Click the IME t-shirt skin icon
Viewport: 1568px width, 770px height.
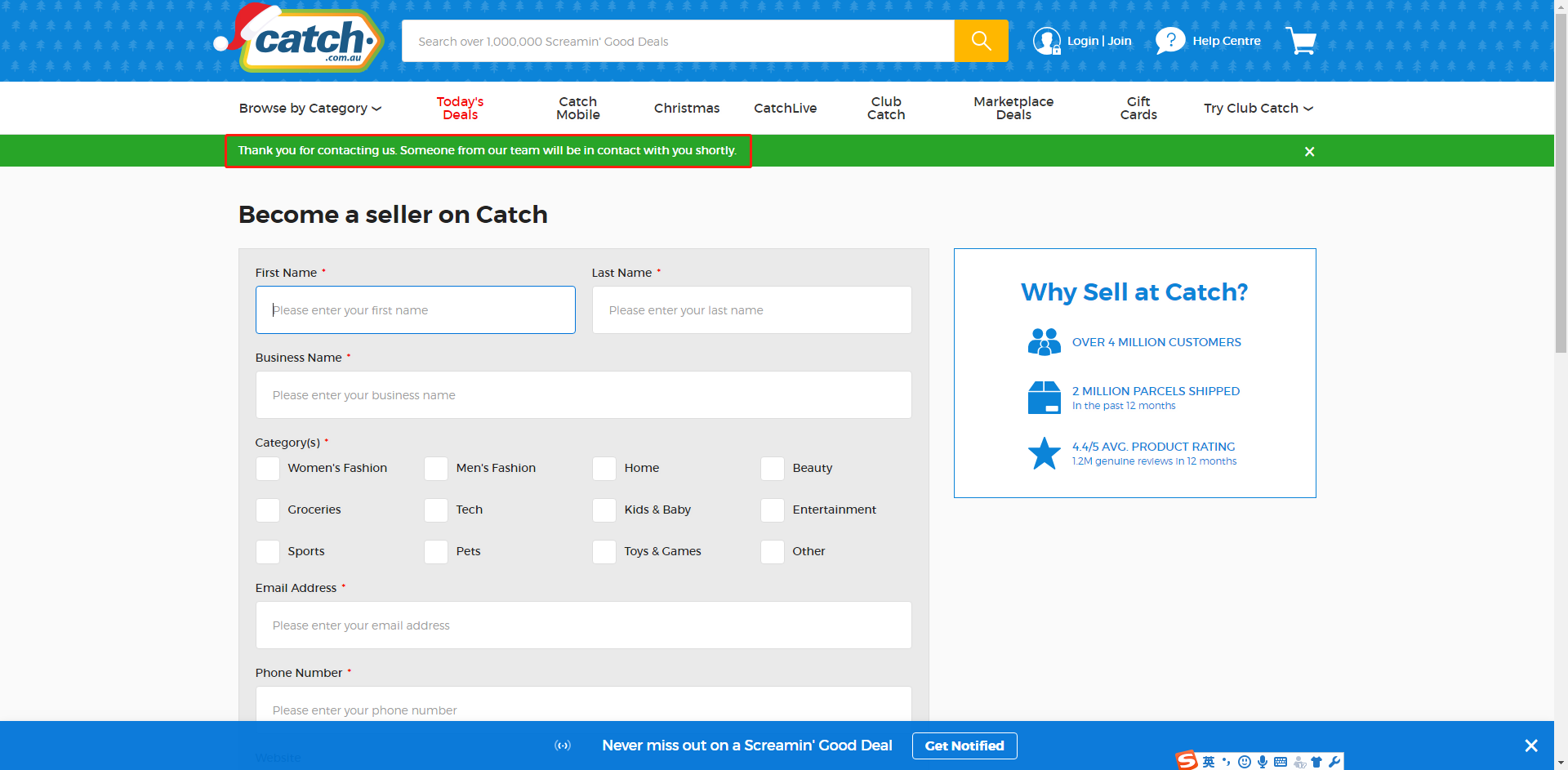[1316, 762]
